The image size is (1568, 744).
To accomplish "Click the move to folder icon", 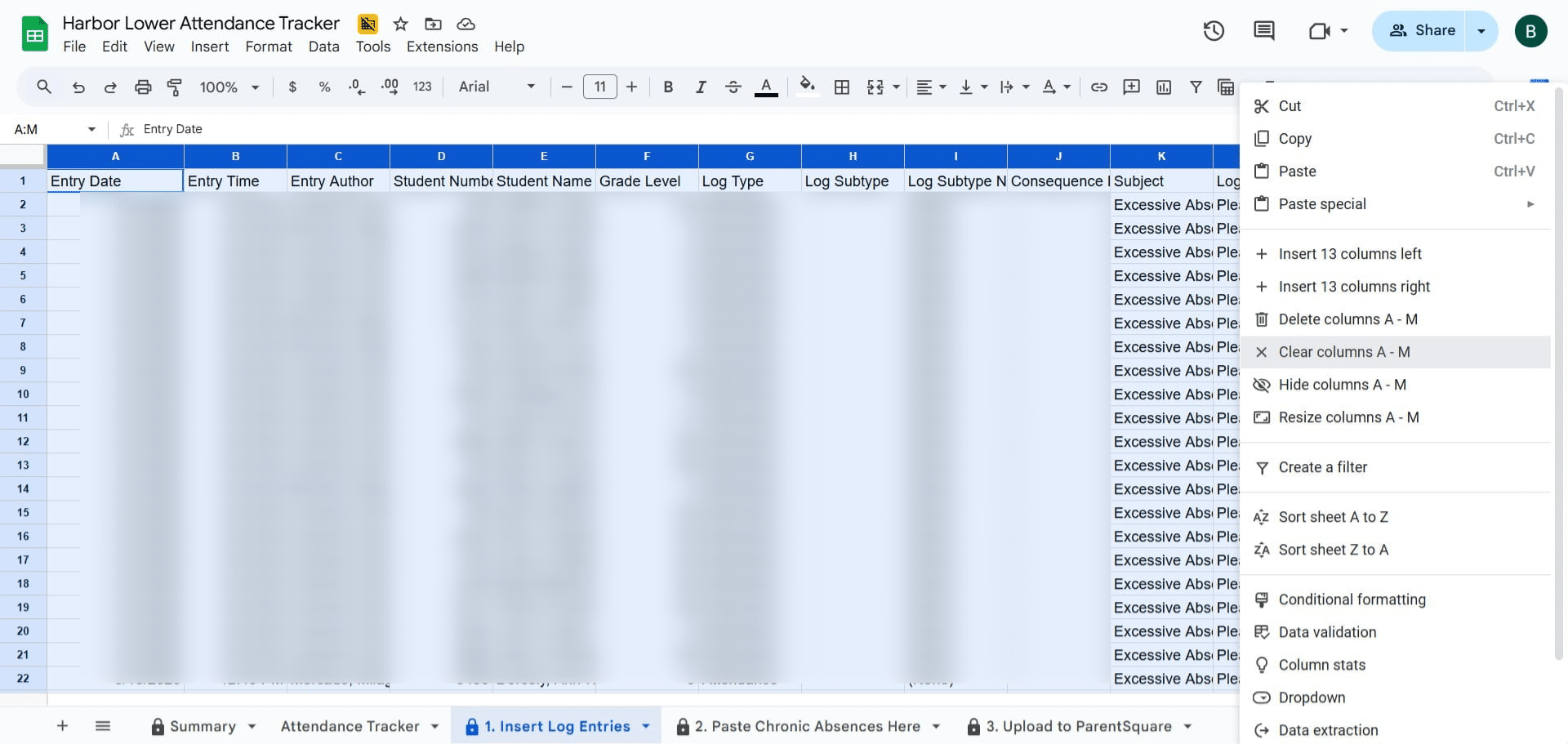I will tap(434, 24).
